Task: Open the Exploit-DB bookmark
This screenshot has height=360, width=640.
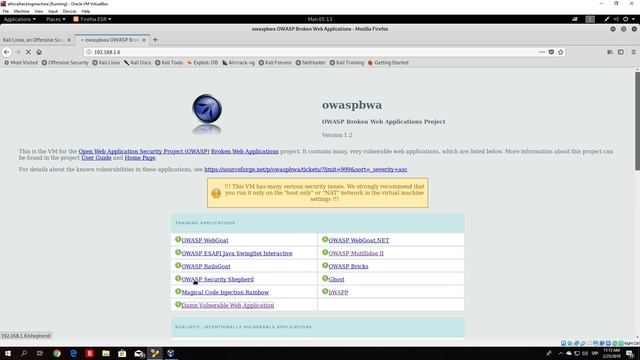Action: point(202,63)
